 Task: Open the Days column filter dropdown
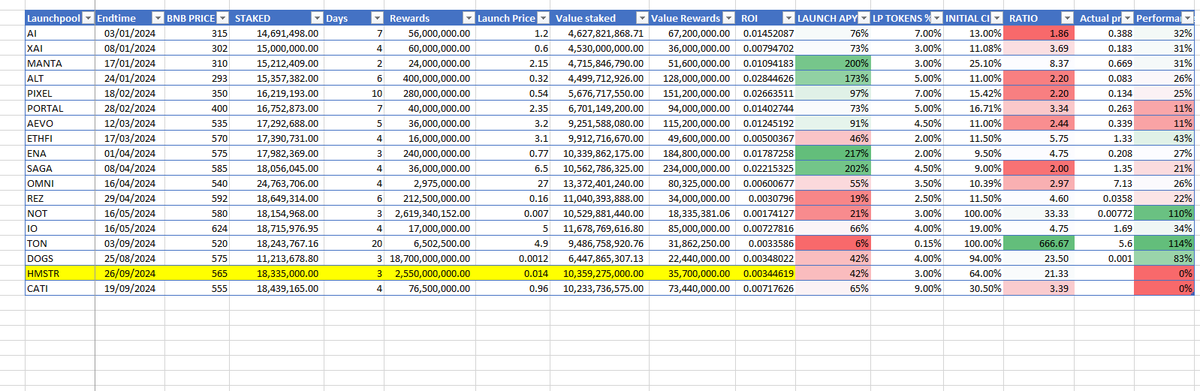pyautogui.click(x=377, y=19)
